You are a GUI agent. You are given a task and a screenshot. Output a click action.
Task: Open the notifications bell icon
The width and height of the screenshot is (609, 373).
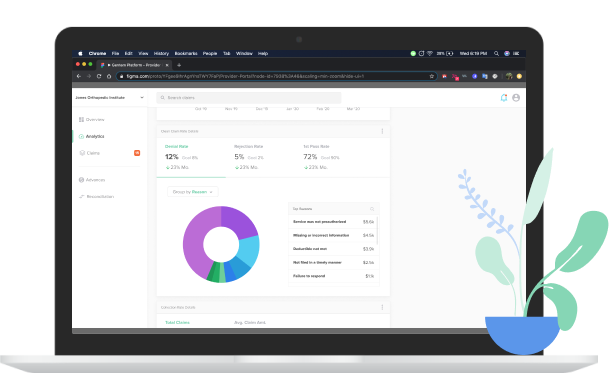coord(504,98)
